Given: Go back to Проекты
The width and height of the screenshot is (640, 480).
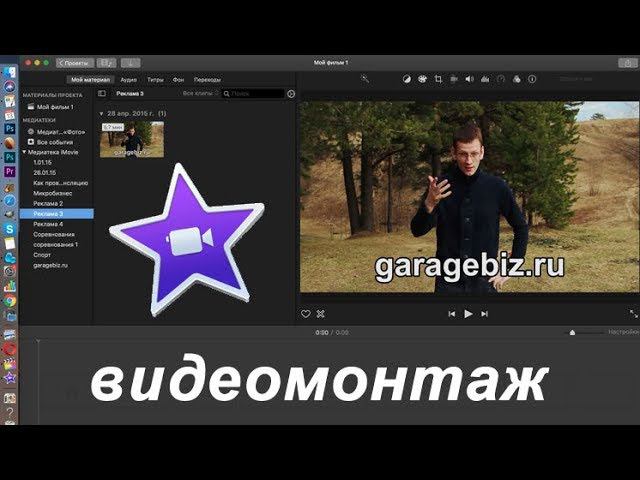Looking at the screenshot, I should coord(75,63).
